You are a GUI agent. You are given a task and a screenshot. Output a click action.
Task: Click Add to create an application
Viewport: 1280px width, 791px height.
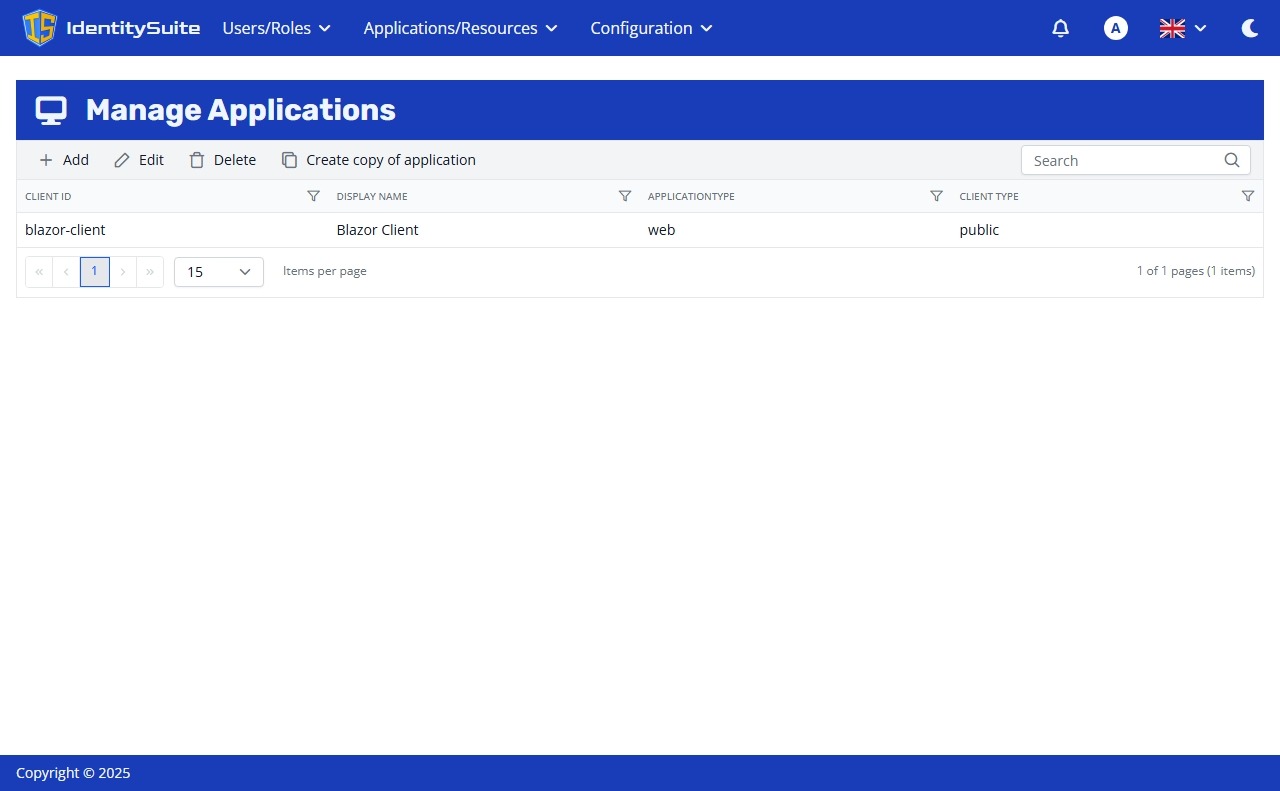click(63, 160)
